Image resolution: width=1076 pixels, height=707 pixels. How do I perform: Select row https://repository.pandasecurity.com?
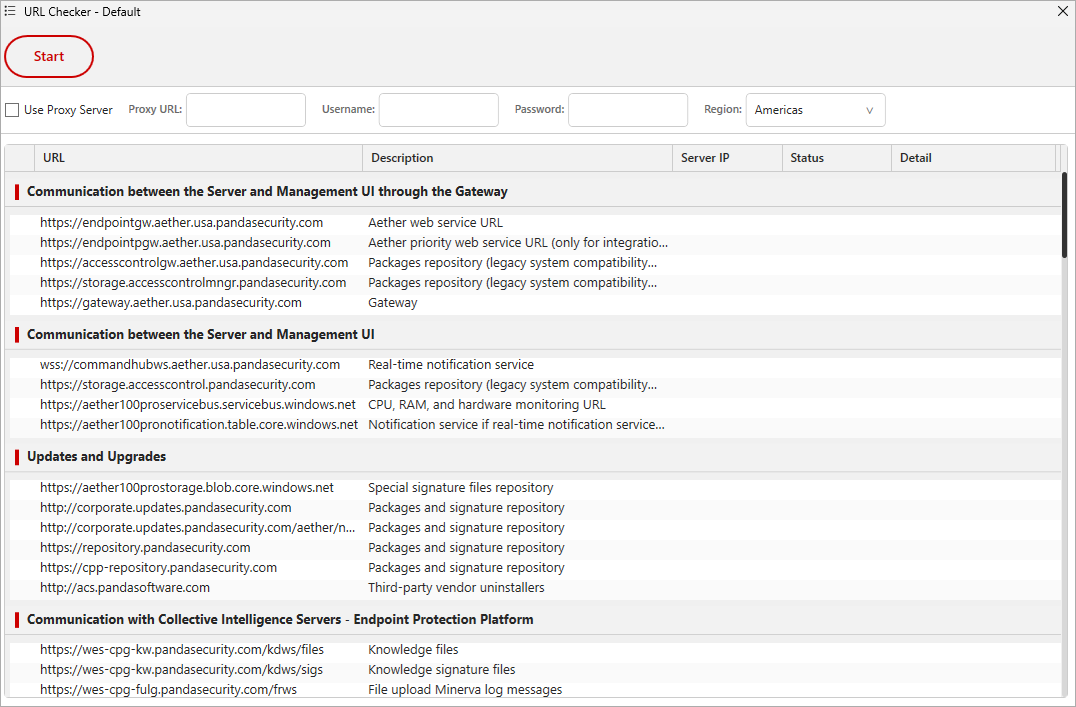coord(535,547)
